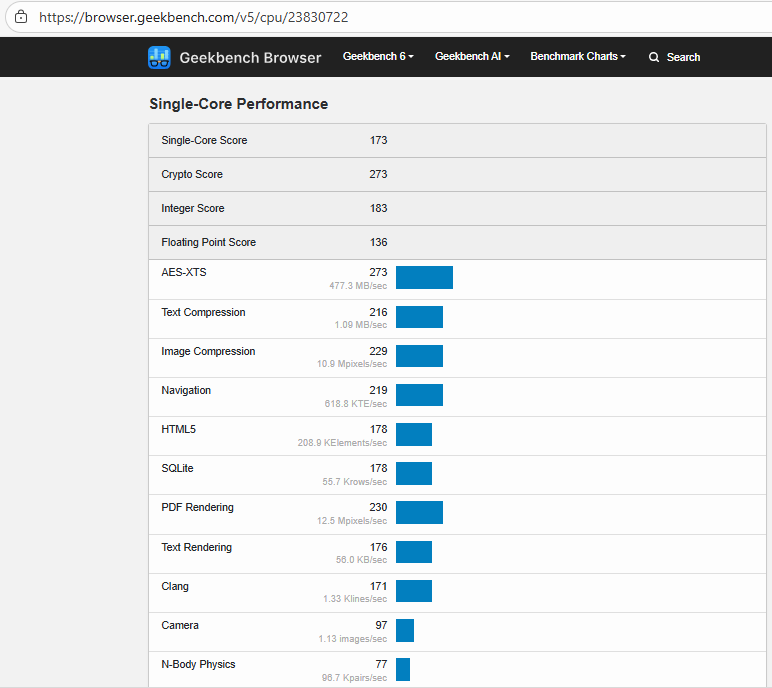Click the Text Compression blue bar
Image resolution: width=772 pixels, height=688 pixels.
[x=419, y=317]
